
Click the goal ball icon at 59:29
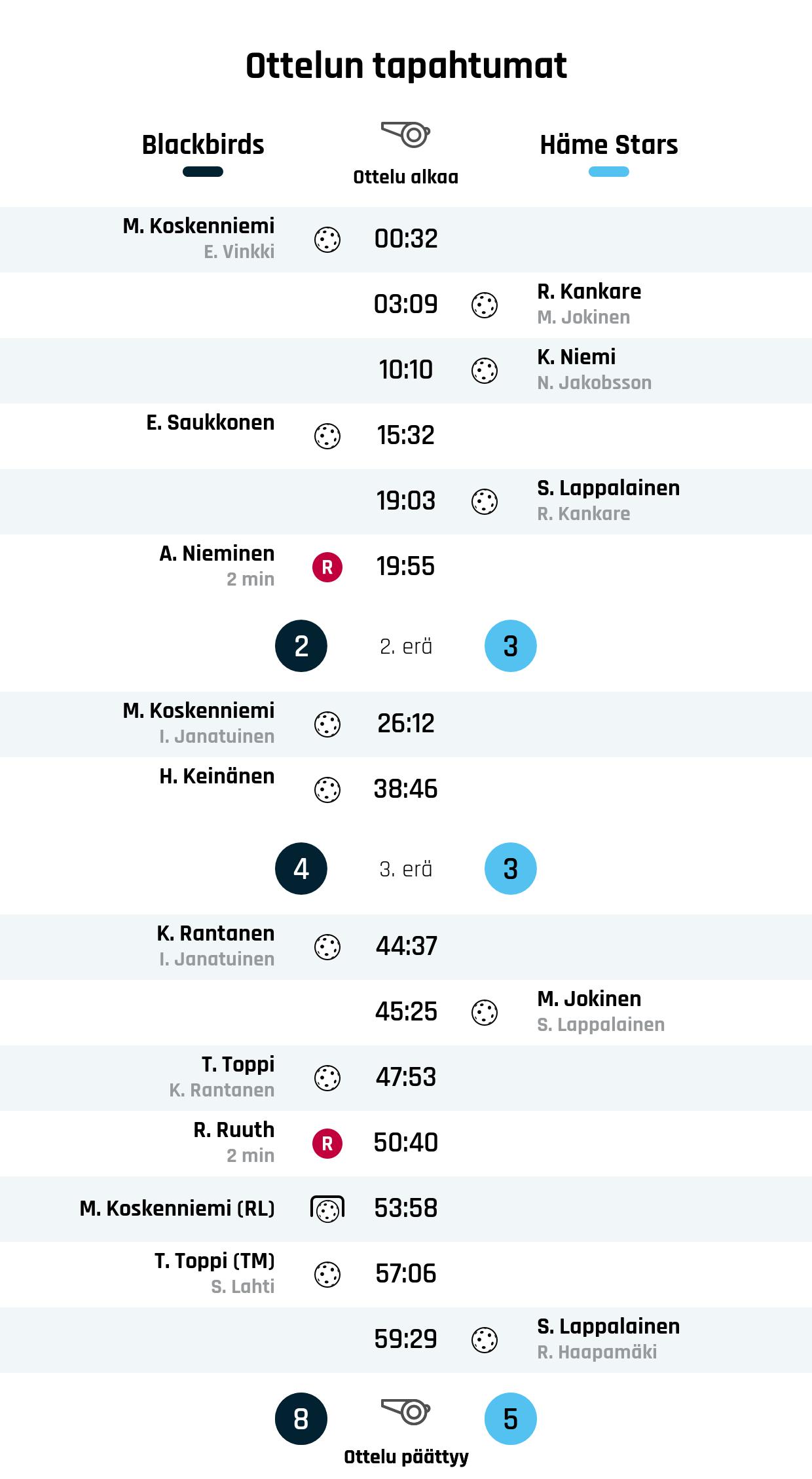[x=485, y=1340]
